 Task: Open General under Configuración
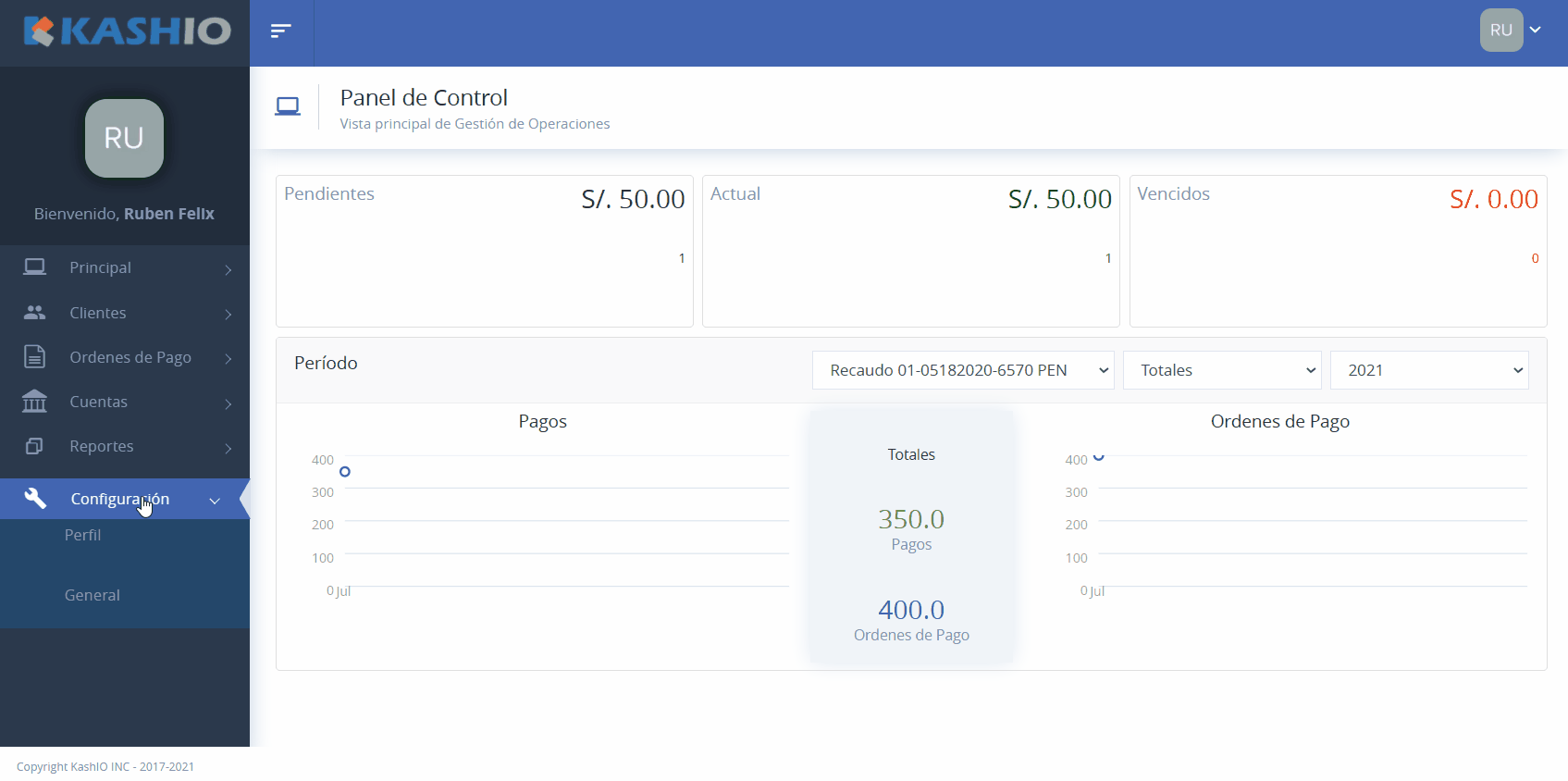click(93, 595)
